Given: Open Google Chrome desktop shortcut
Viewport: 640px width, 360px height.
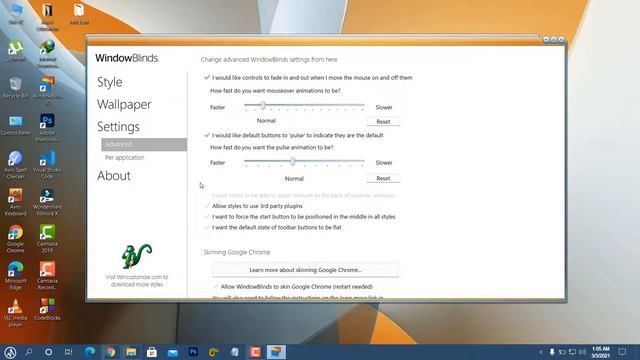Looking at the screenshot, I should tap(16, 239).
